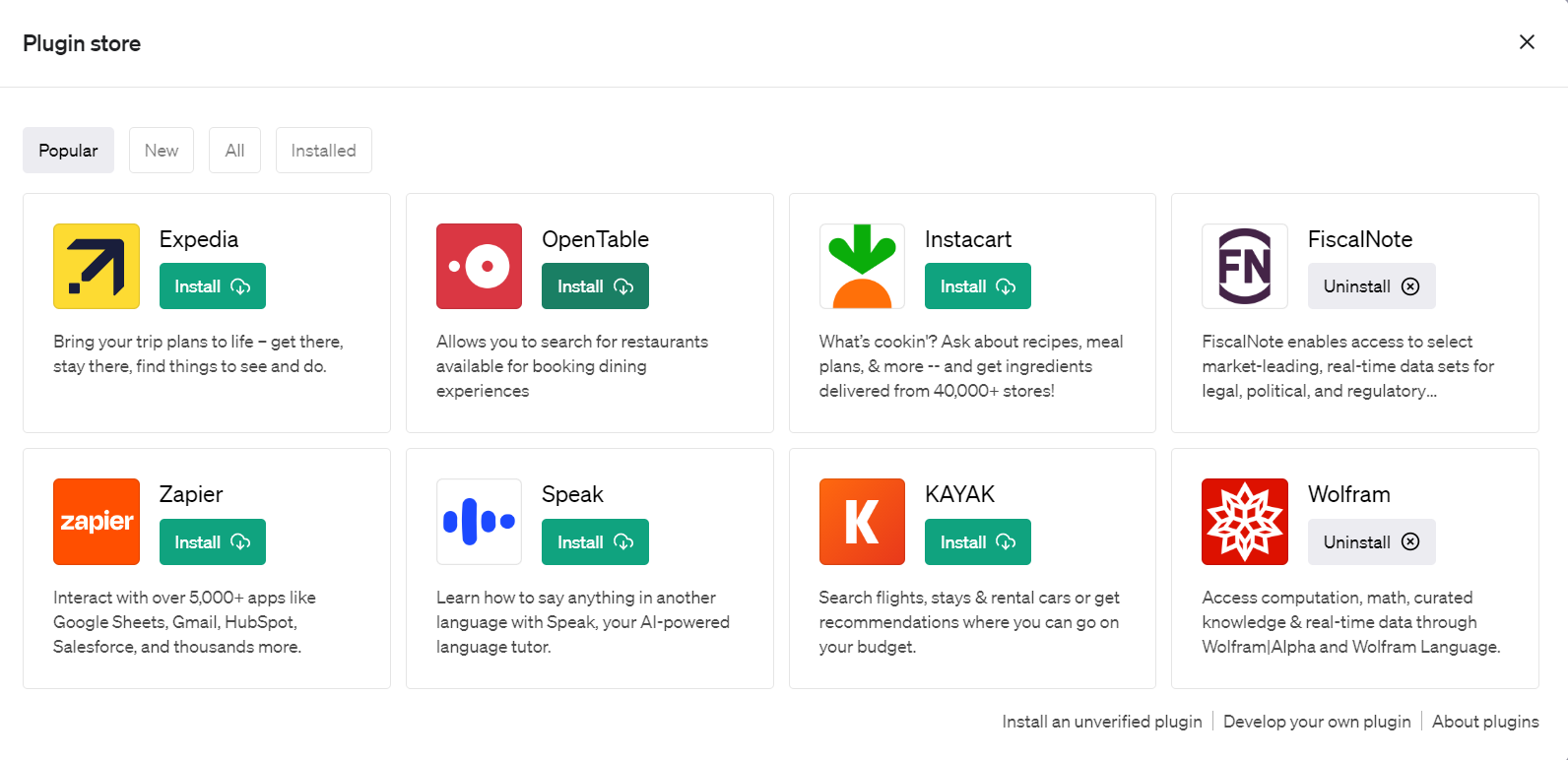Install the KAYAK plugin
The image size is (1568, 760).
tap(978, 542)
